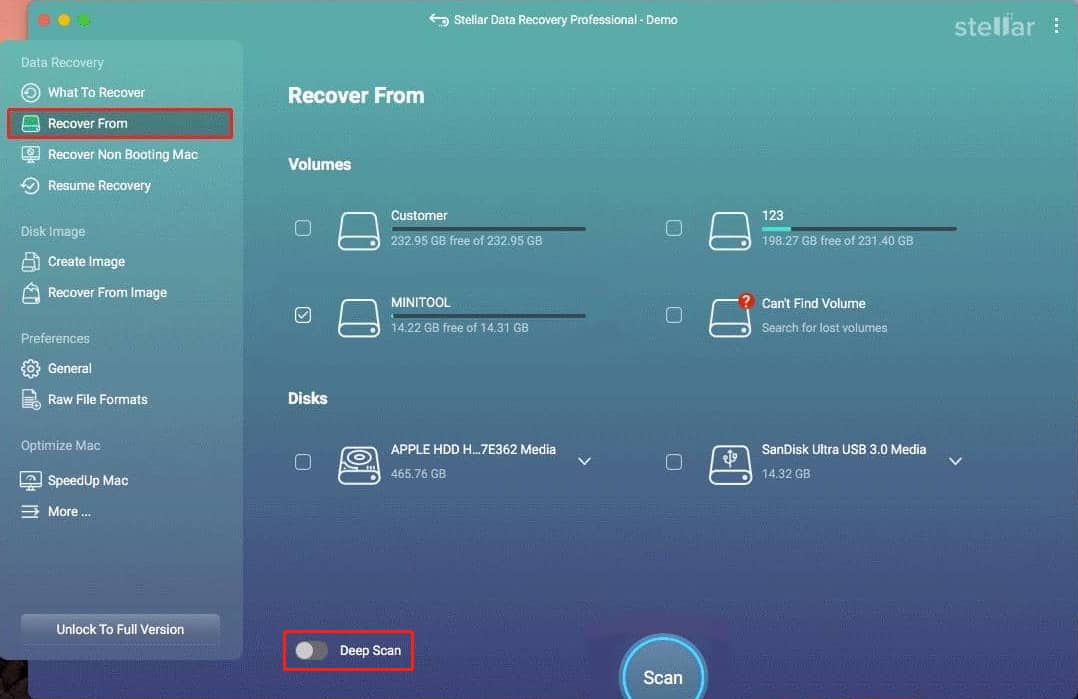Click Search for lost volumes text
Viewport: 1078px width, 699px height.
(824, 328)
